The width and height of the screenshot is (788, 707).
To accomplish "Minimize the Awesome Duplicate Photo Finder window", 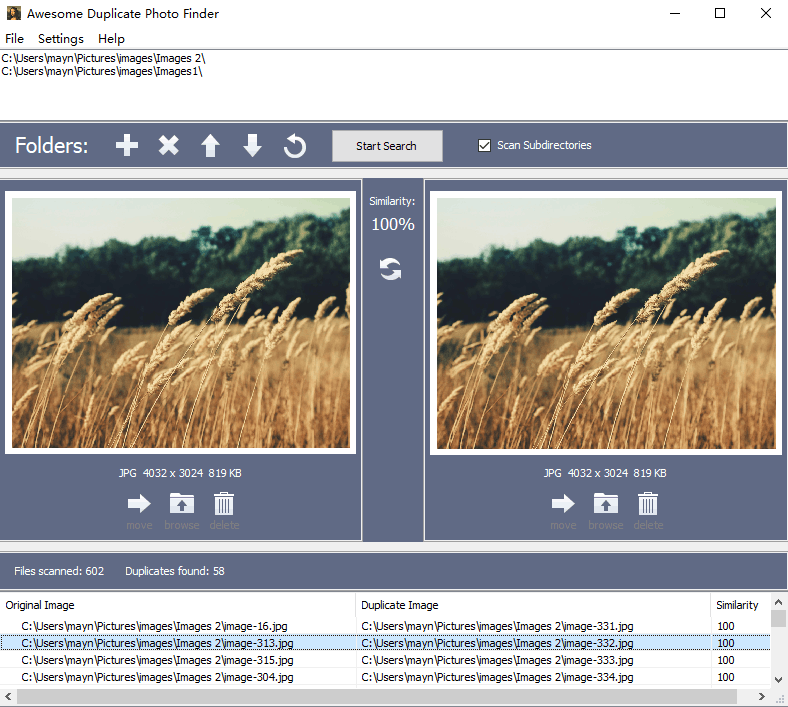I will [x=675, y=14].
